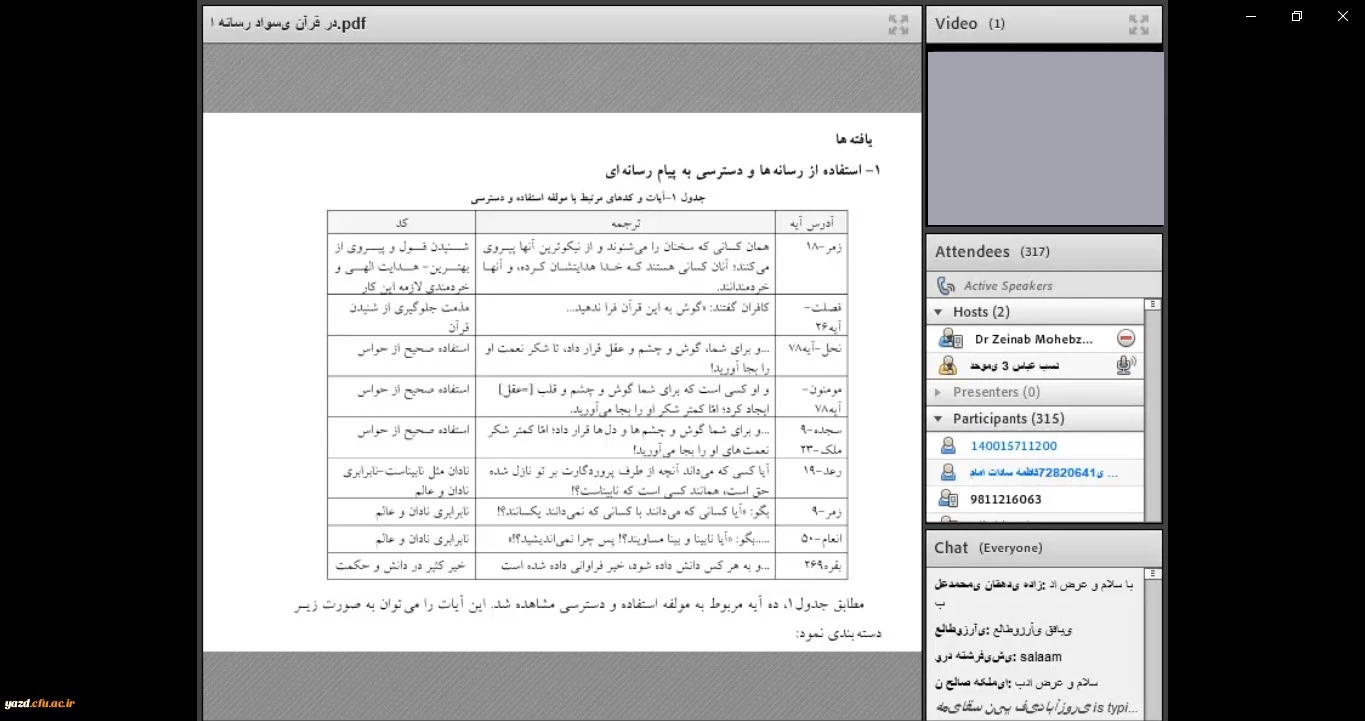This screenshot has height=721, width=1365.
Task: Click the video feed area
Action: [1044, 138]
